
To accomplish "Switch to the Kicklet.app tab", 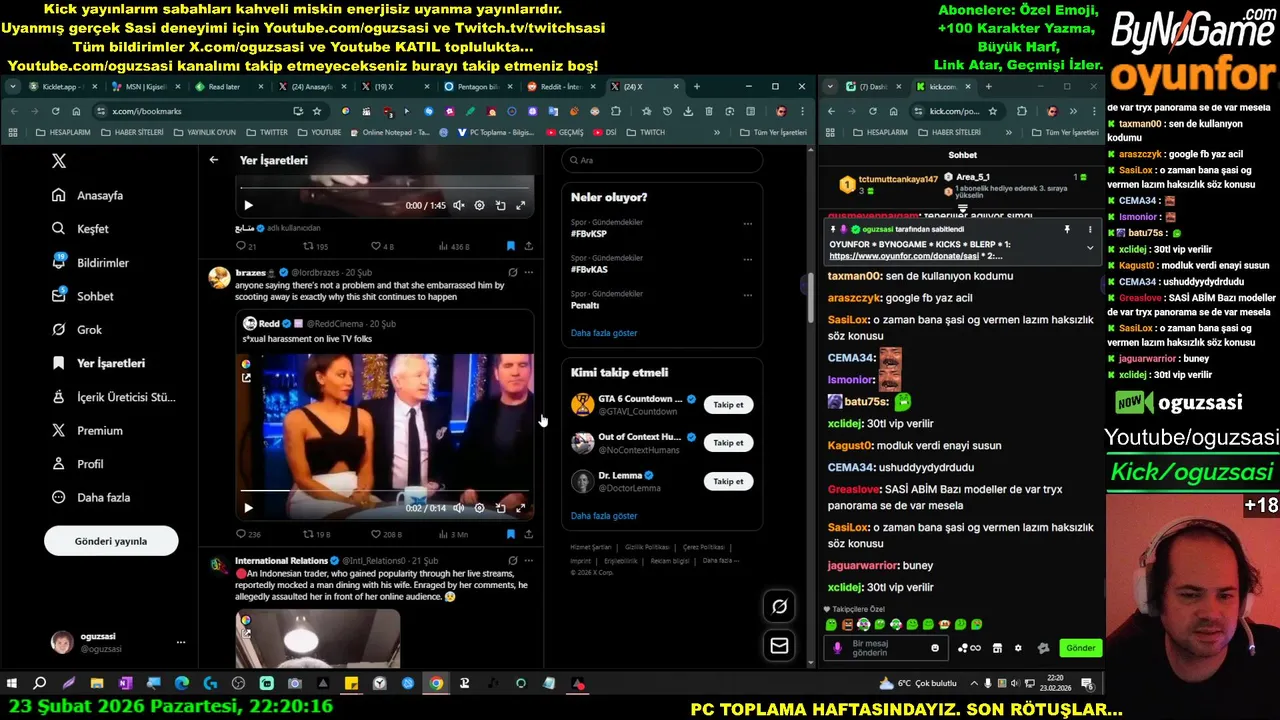I will coord(61,87).
